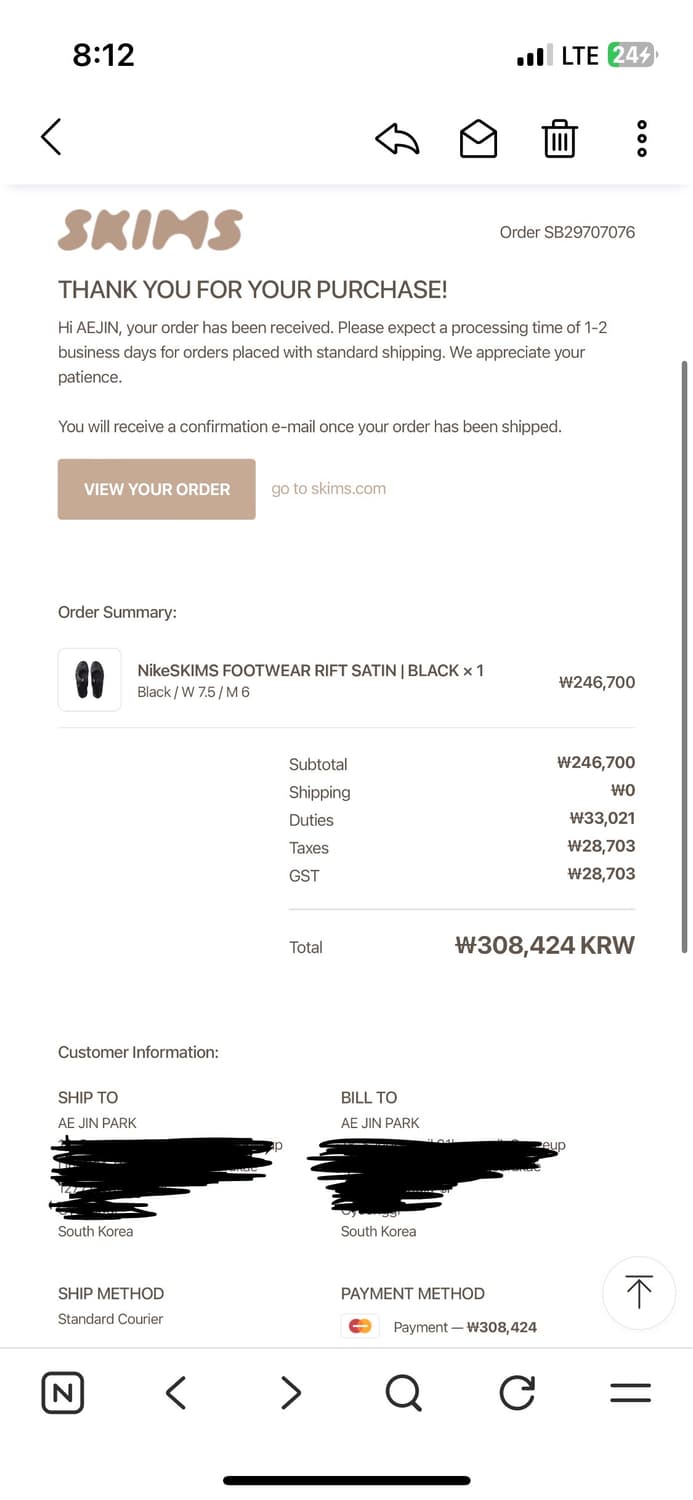
Task: Go back using the top-left chevron
Action: tap(51, 137)
